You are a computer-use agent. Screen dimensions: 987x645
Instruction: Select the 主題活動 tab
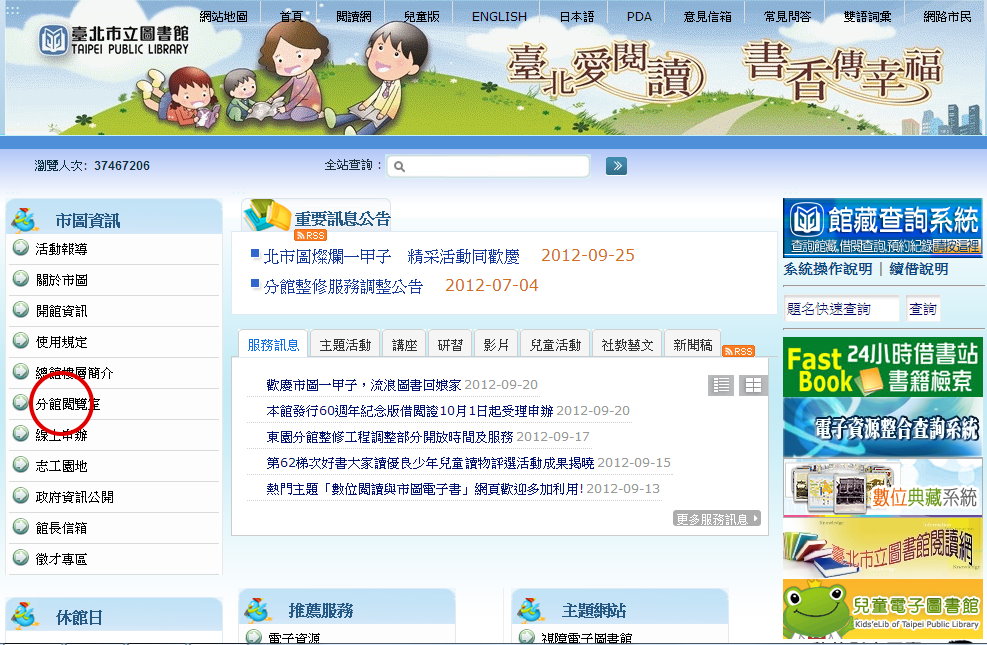click(345, 344)
